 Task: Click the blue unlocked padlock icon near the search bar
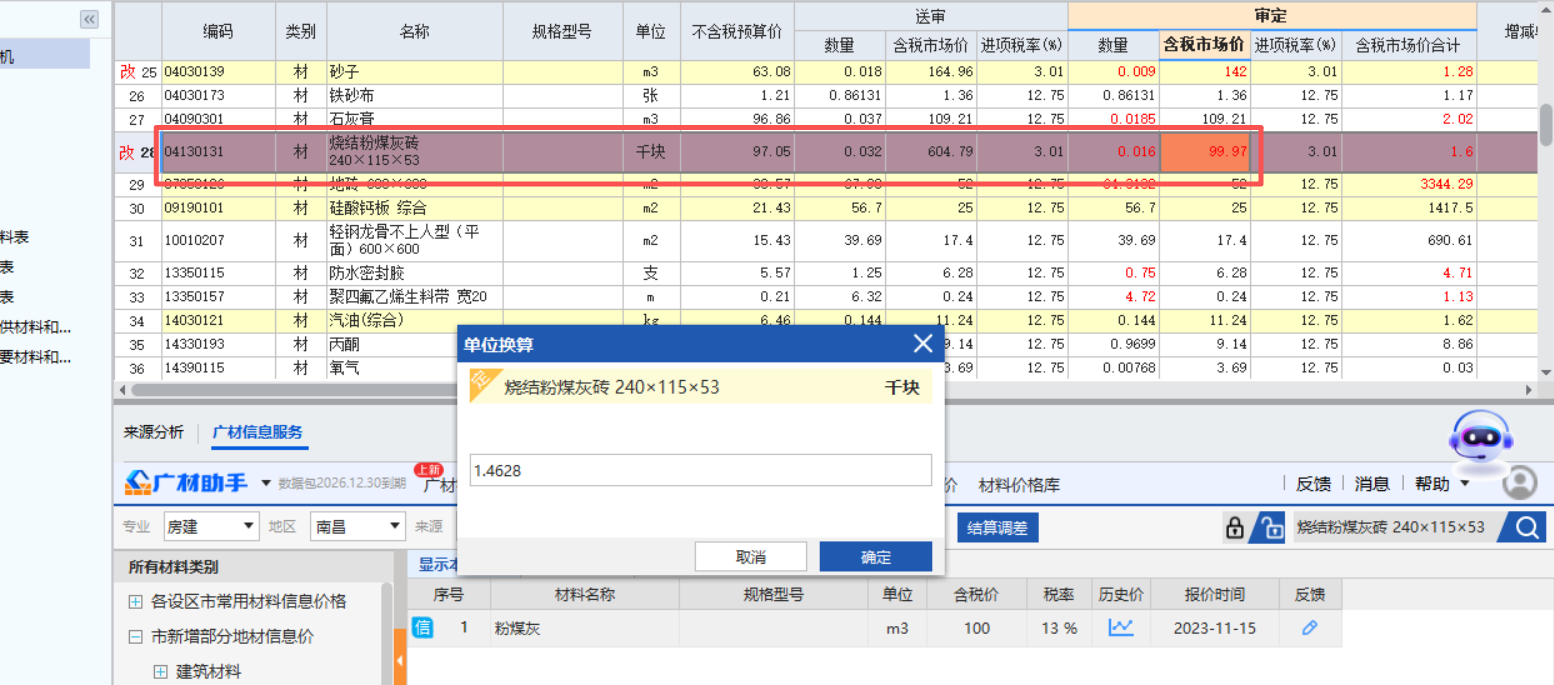1270,527
